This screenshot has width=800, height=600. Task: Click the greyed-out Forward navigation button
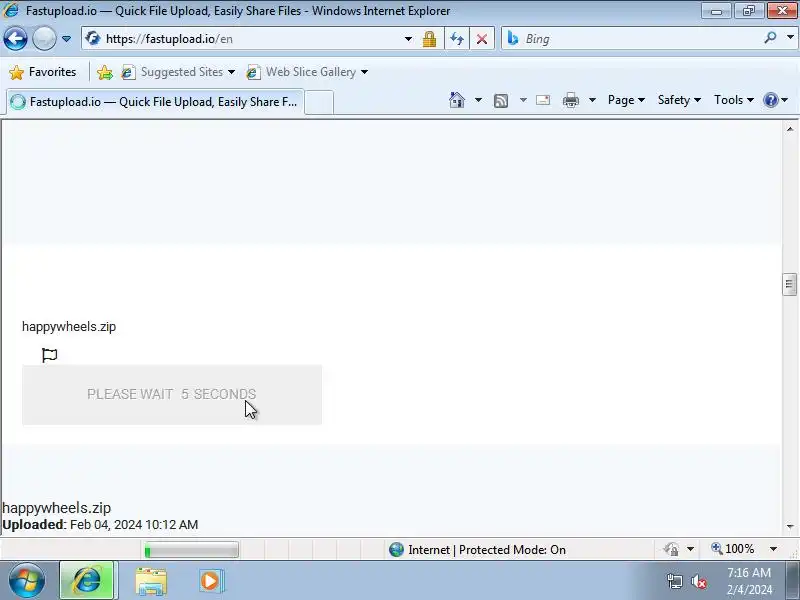coord(44,39)
